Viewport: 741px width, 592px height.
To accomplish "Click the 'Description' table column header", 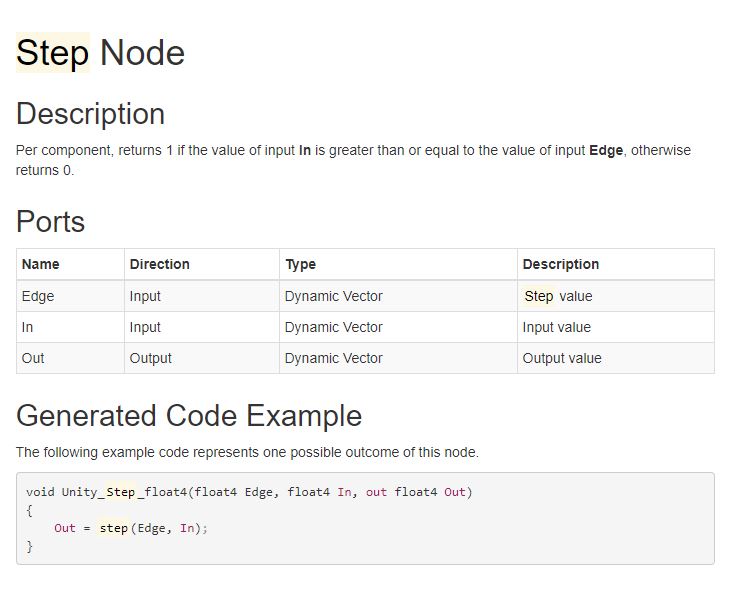I will pos(560,264).
